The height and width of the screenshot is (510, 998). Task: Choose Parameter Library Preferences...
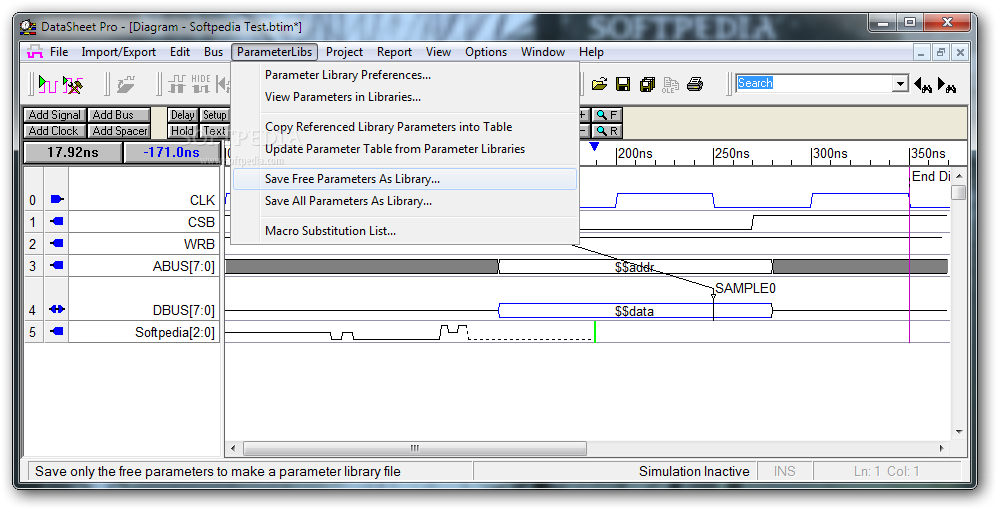[x=405, y=74]
